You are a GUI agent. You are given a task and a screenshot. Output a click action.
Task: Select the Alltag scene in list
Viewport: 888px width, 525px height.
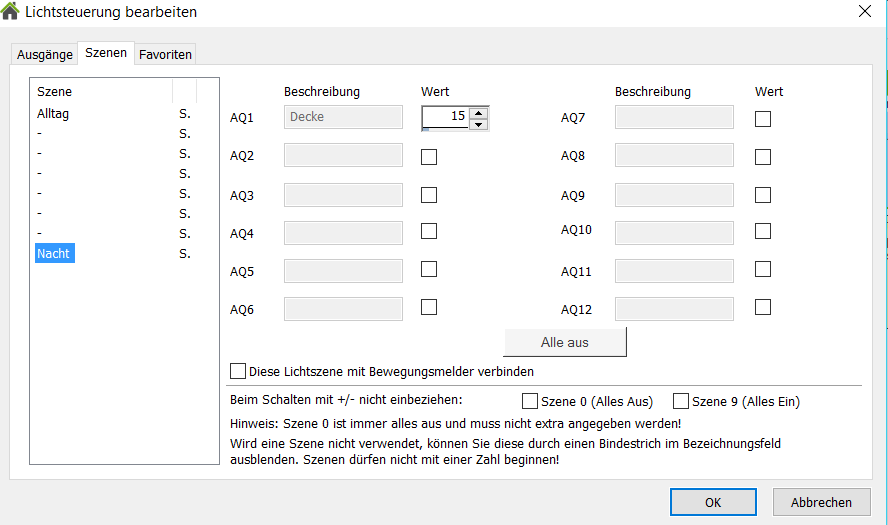53,114
